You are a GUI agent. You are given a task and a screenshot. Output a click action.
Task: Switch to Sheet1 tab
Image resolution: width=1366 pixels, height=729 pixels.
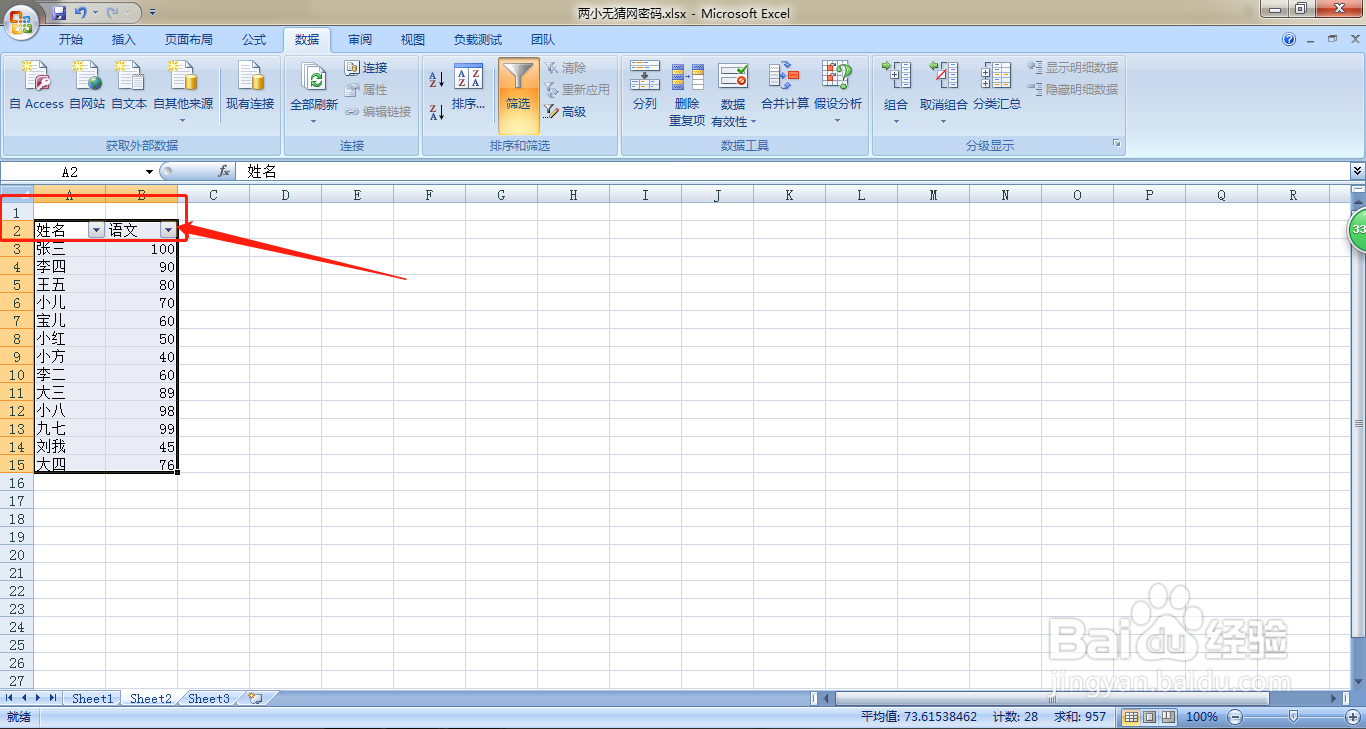(x=93, y=699)
